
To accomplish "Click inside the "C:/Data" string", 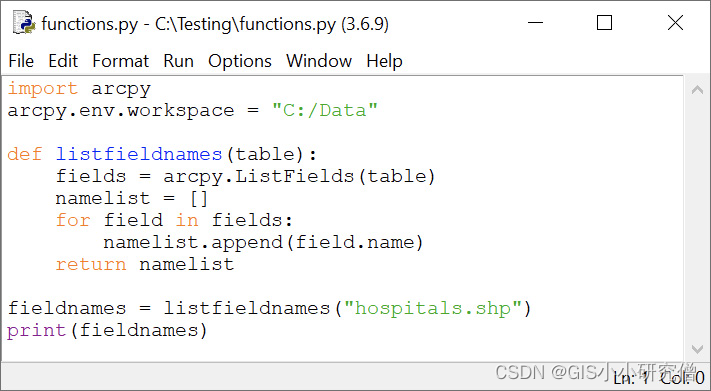I will [325, 110].
